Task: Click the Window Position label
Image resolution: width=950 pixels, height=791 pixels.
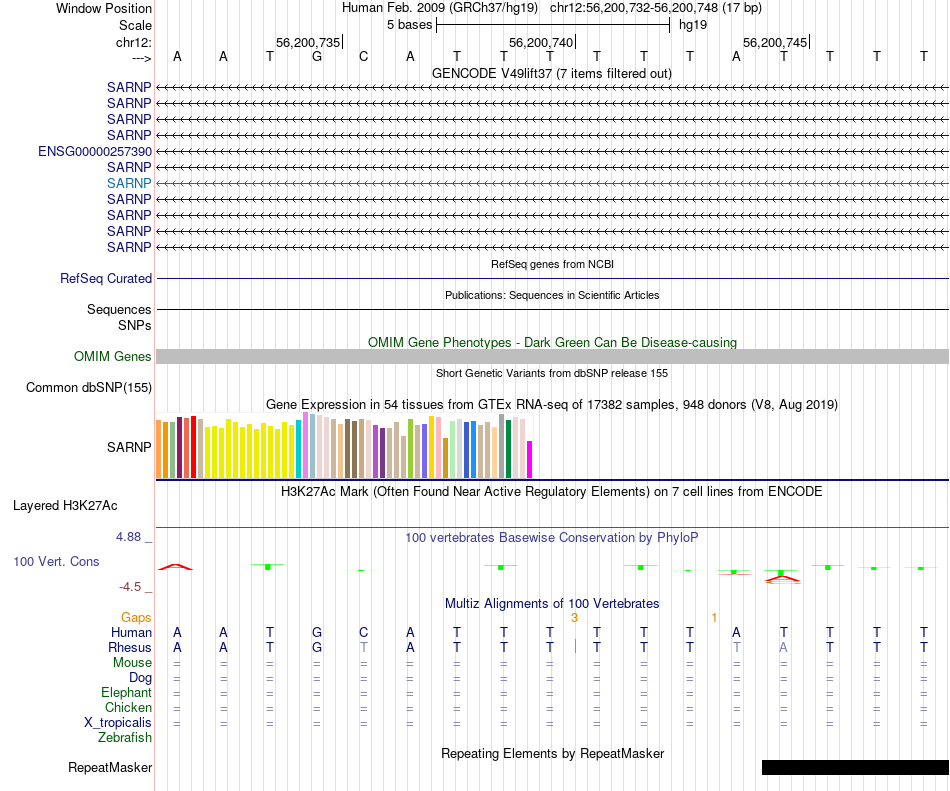Action: click(104, 8)
